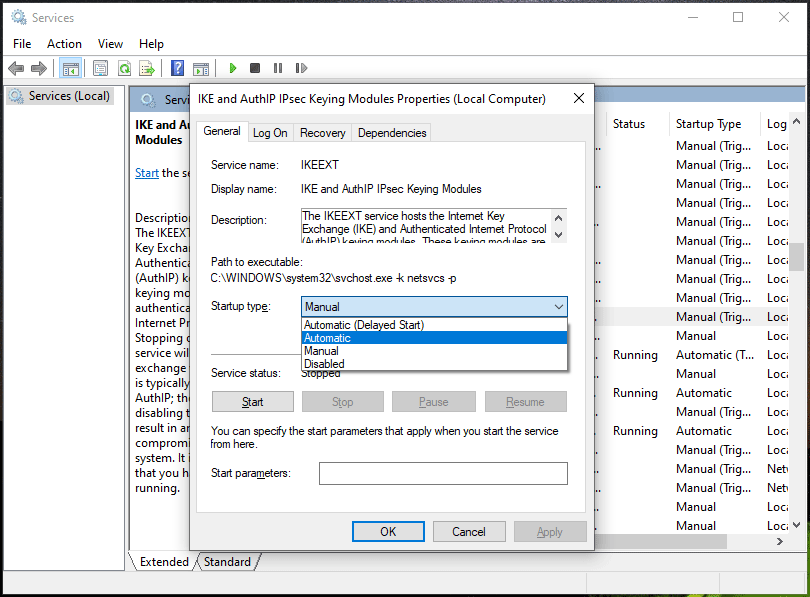The height and width of the screenshot is (597, 810).
Task: Toggle the Show/Hide Console Tree icon
Action: coord(70,68)
